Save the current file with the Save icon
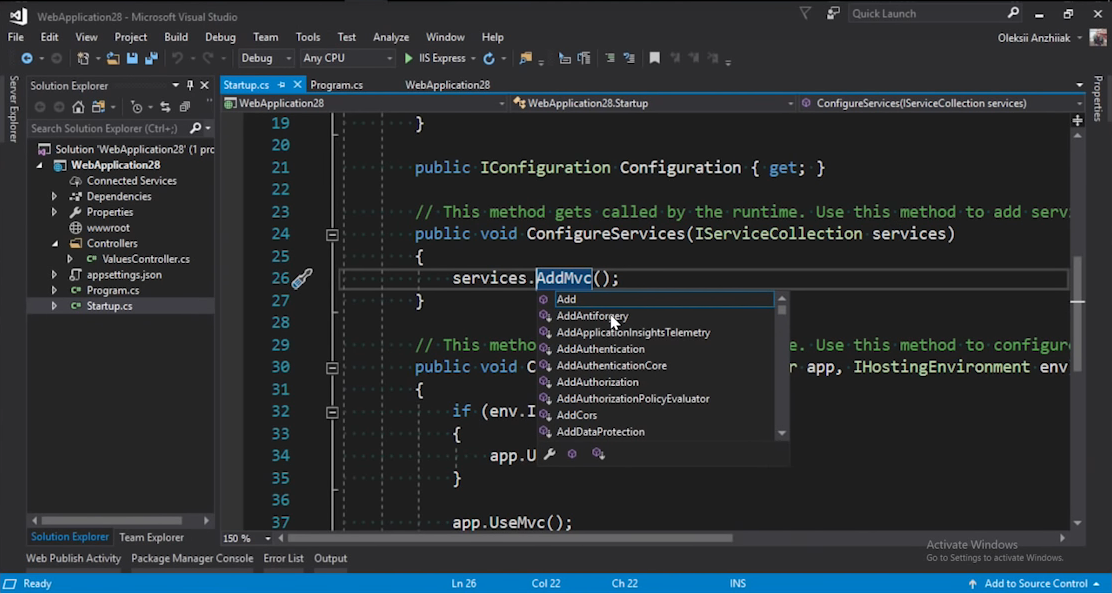 click(132, 58)
